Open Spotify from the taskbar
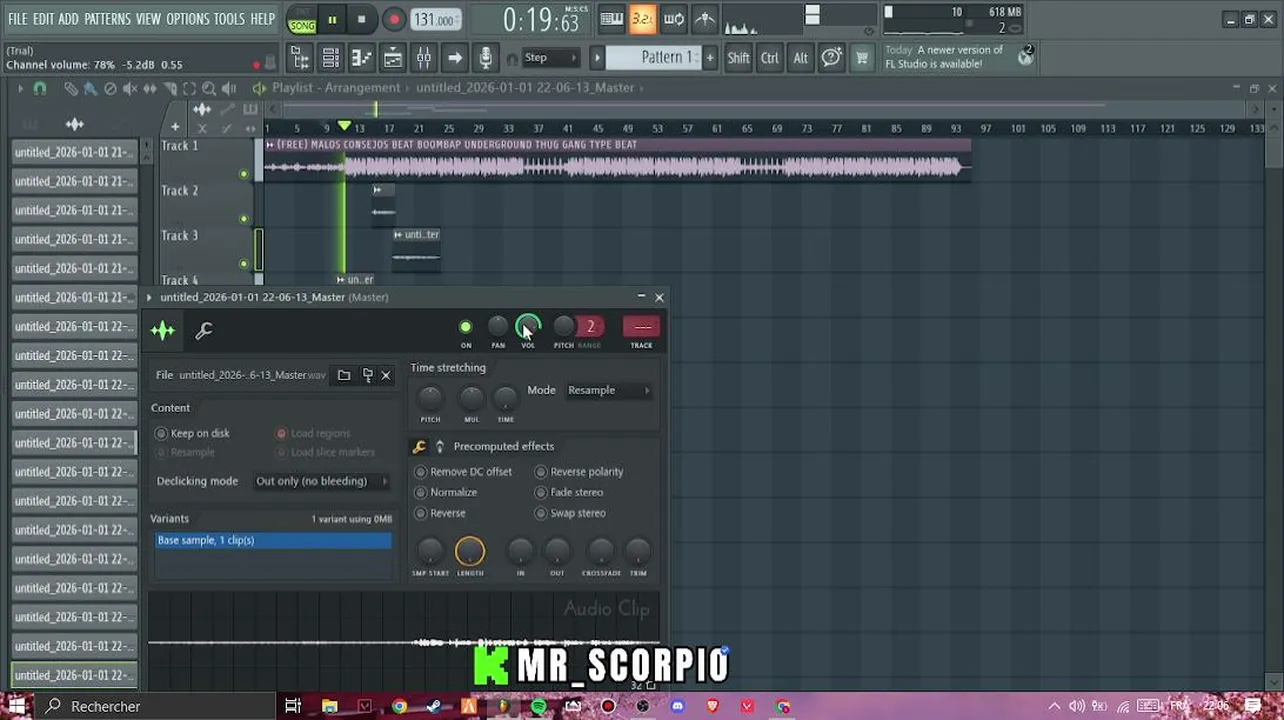 539,706
